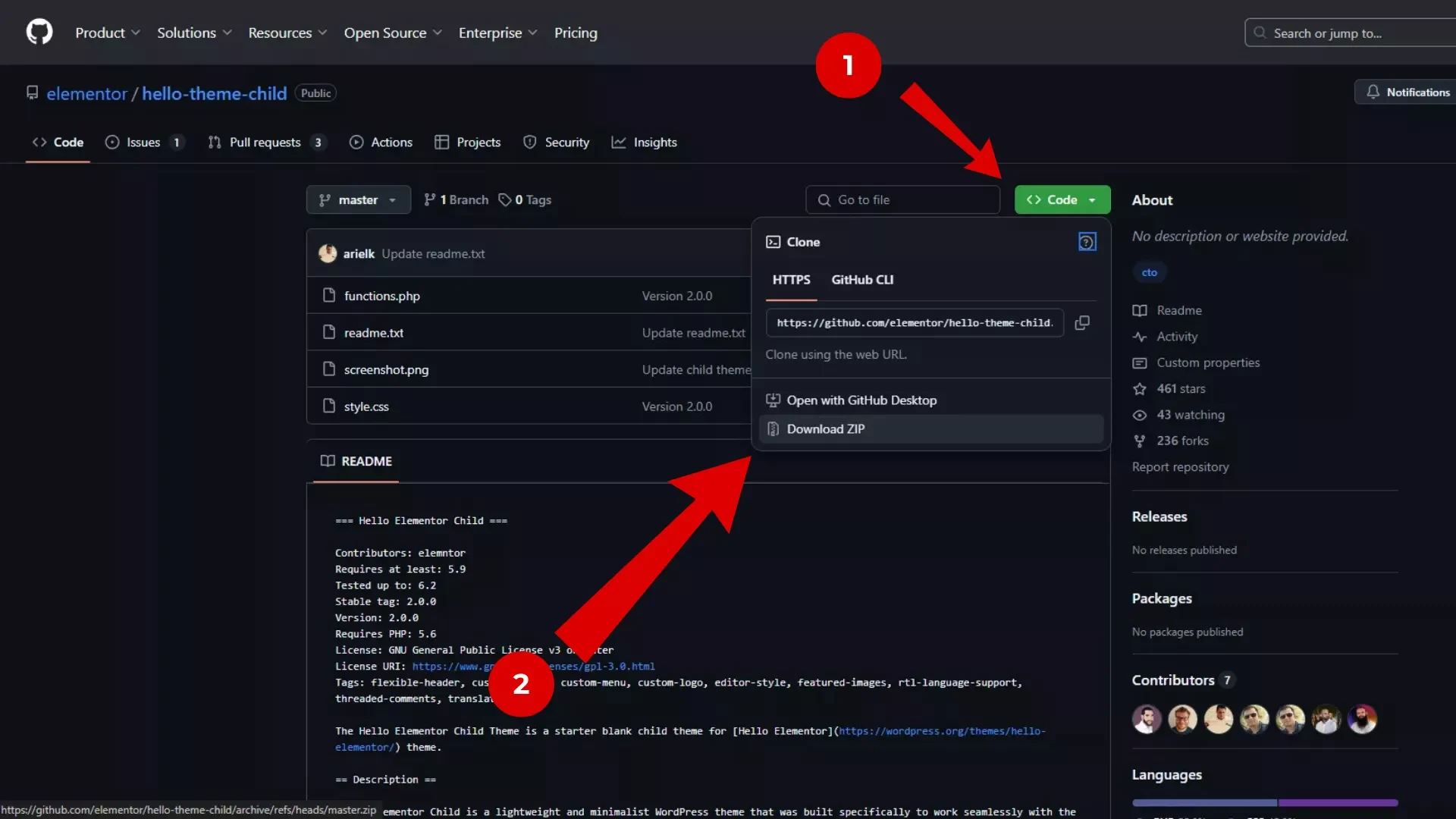Open the style.css file
This screenshot has height=819, width=1456.
coord(366,406)
